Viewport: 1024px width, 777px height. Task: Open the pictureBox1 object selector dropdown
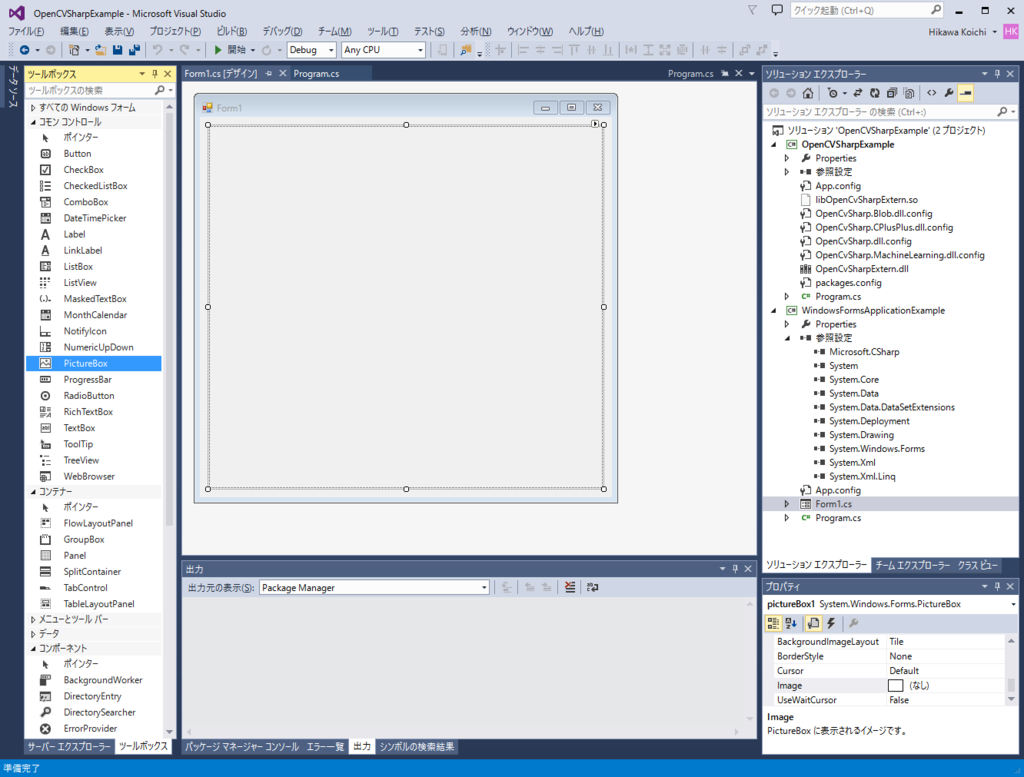coord(1013,604)
